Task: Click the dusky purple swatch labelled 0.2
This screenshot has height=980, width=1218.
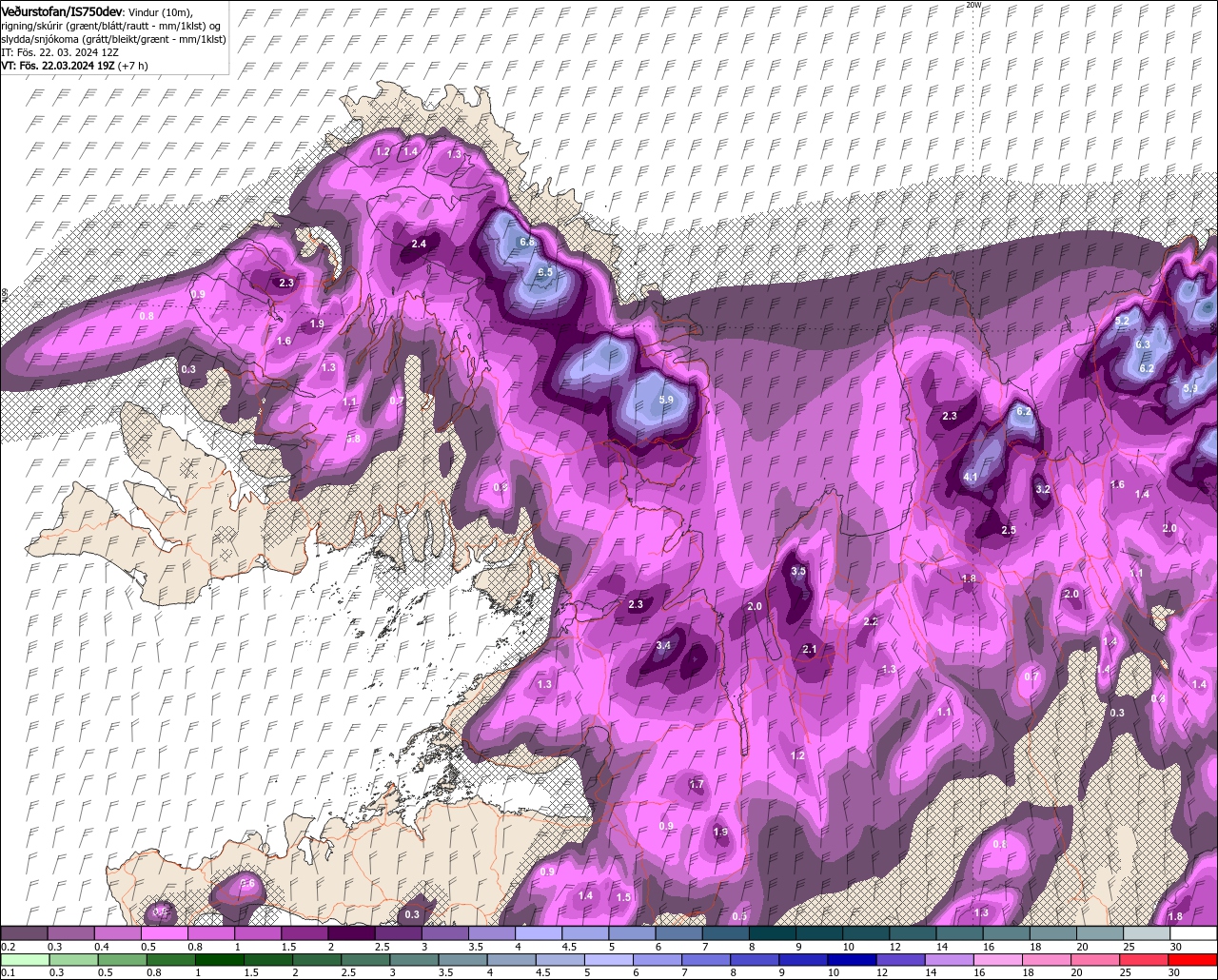Action: pyautogui.click(x=24, y=933)
